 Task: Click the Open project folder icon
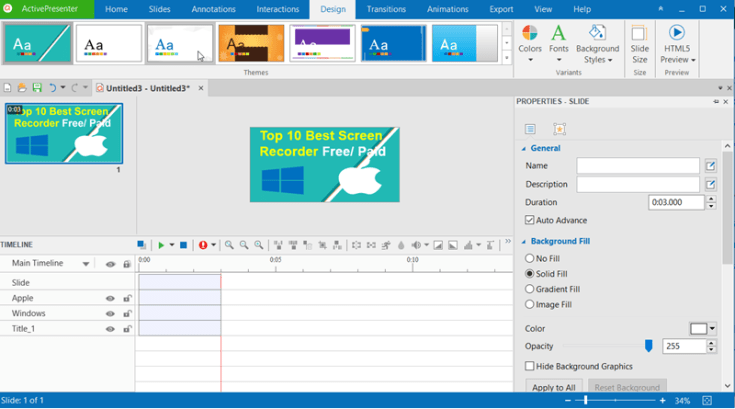tap(22, 88)
